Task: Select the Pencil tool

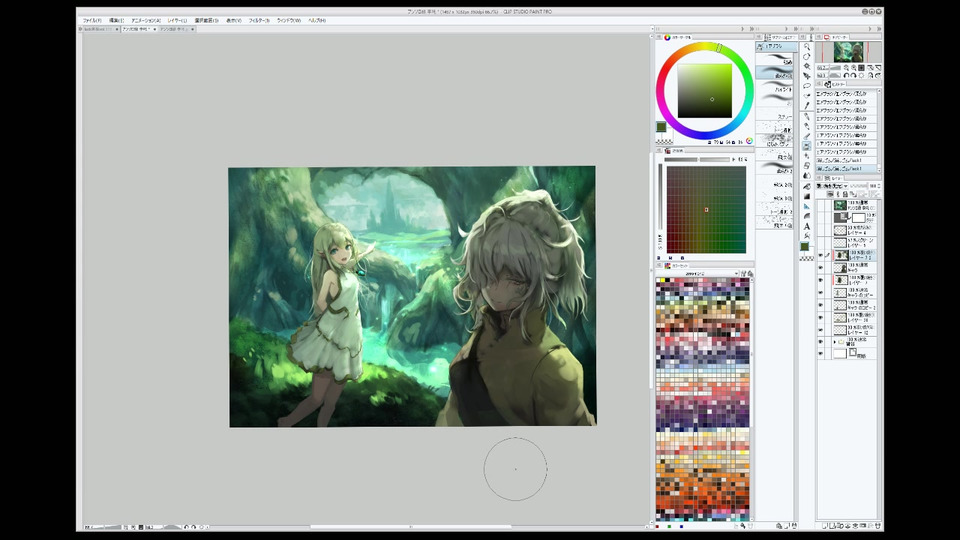Action: coord(806,126)
